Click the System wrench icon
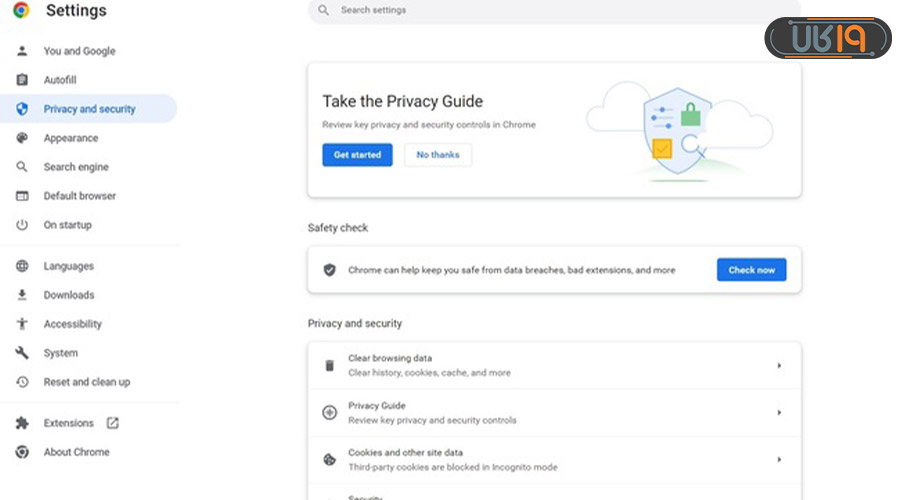The image size is (900, 500). click(x=22, y=353)
